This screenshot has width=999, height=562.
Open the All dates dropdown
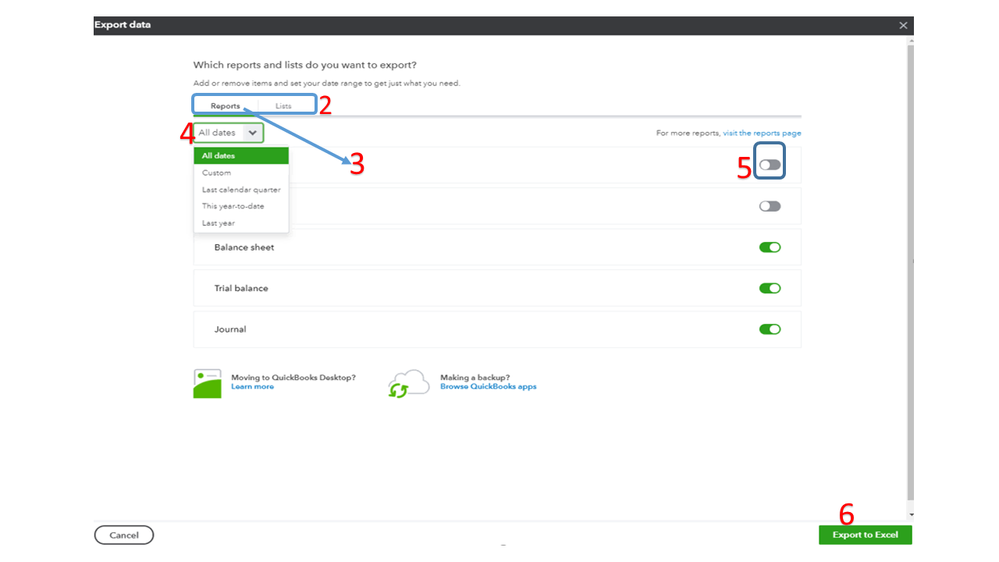click(x=228, y=133)
